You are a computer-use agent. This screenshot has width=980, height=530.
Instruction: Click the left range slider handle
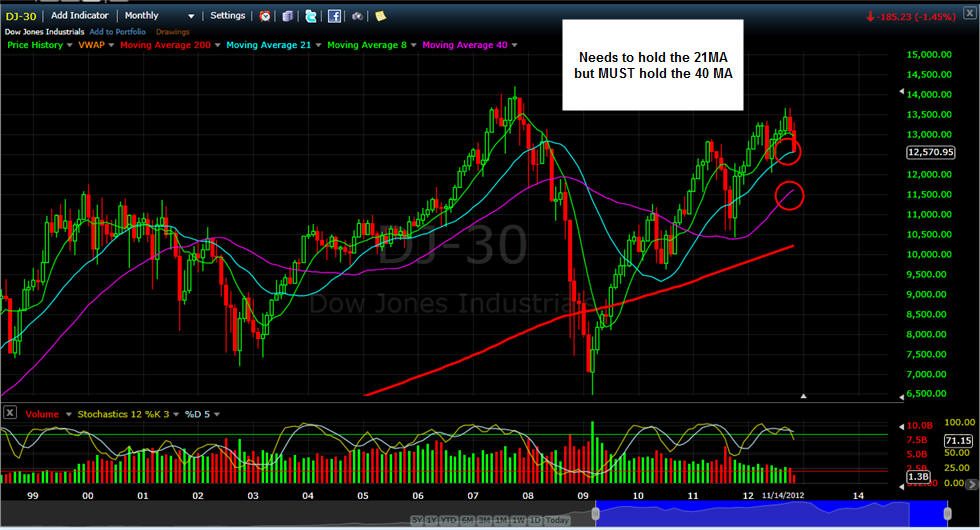[x=596, y=514]
